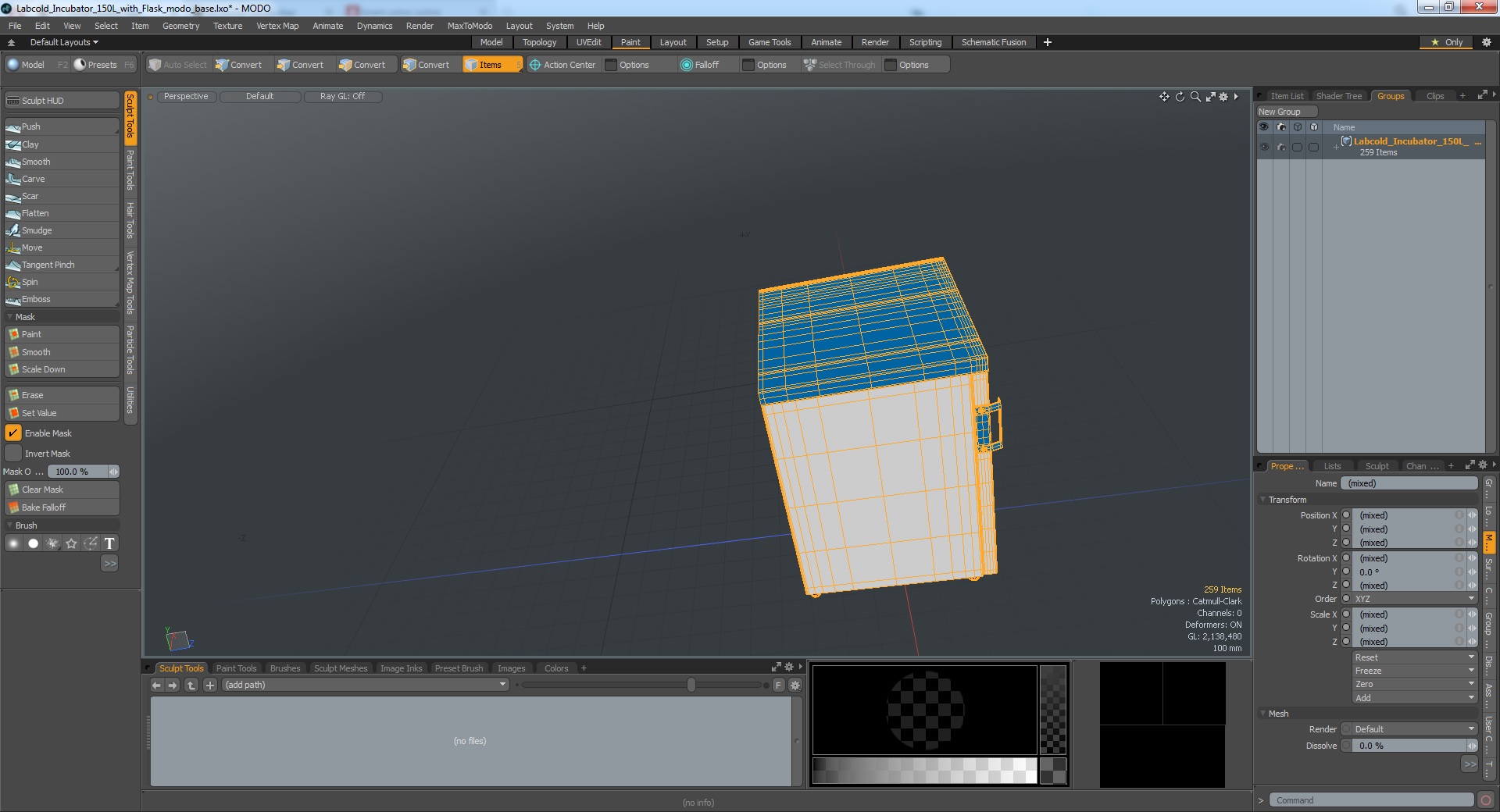Image resolution: width=1500 pixels, height=812 pixels.
Task: Click the Sculpt HUD button
Action: tap(62, 101)
